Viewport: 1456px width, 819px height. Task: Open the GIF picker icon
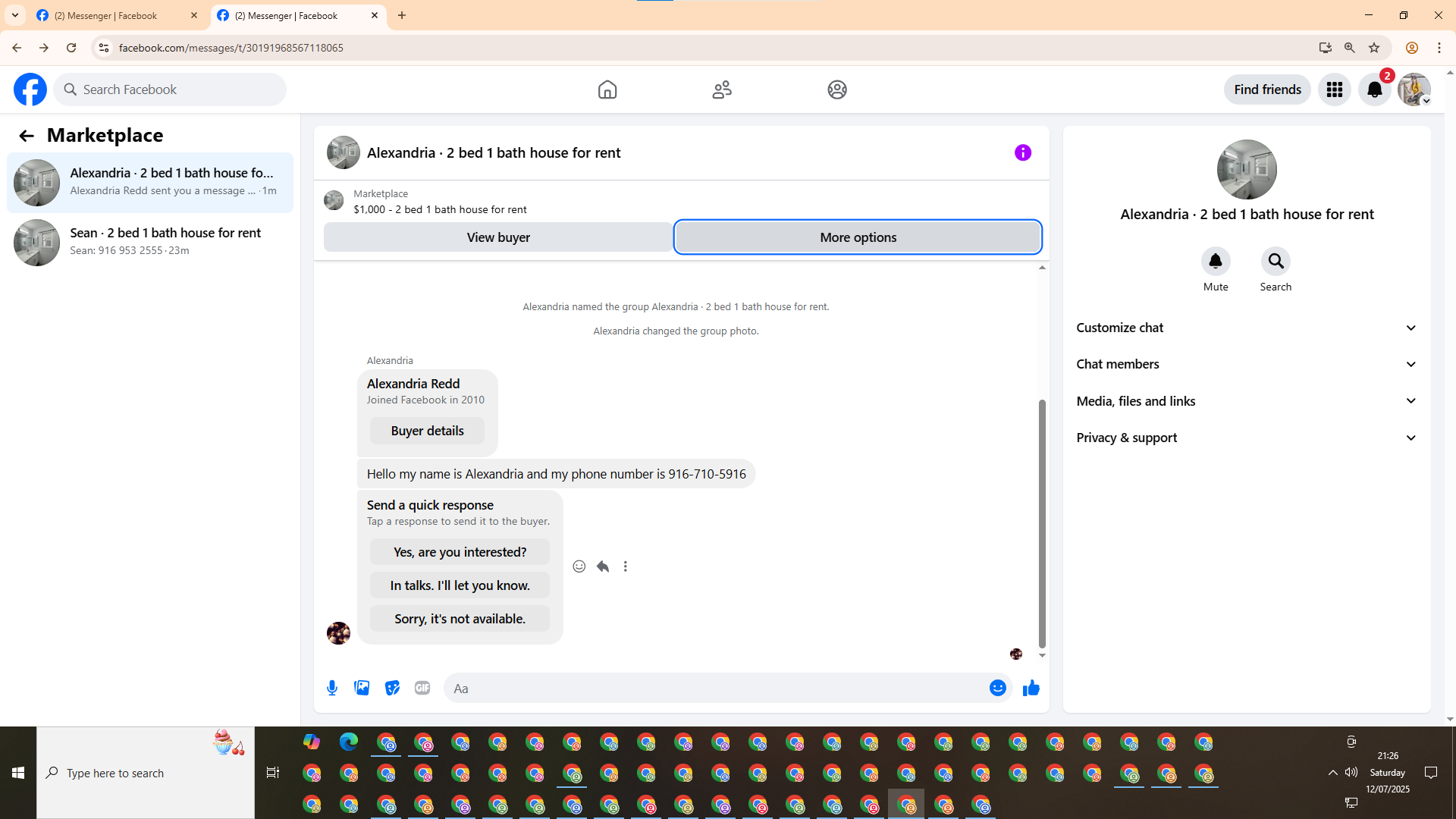click(x=422, y=688)
